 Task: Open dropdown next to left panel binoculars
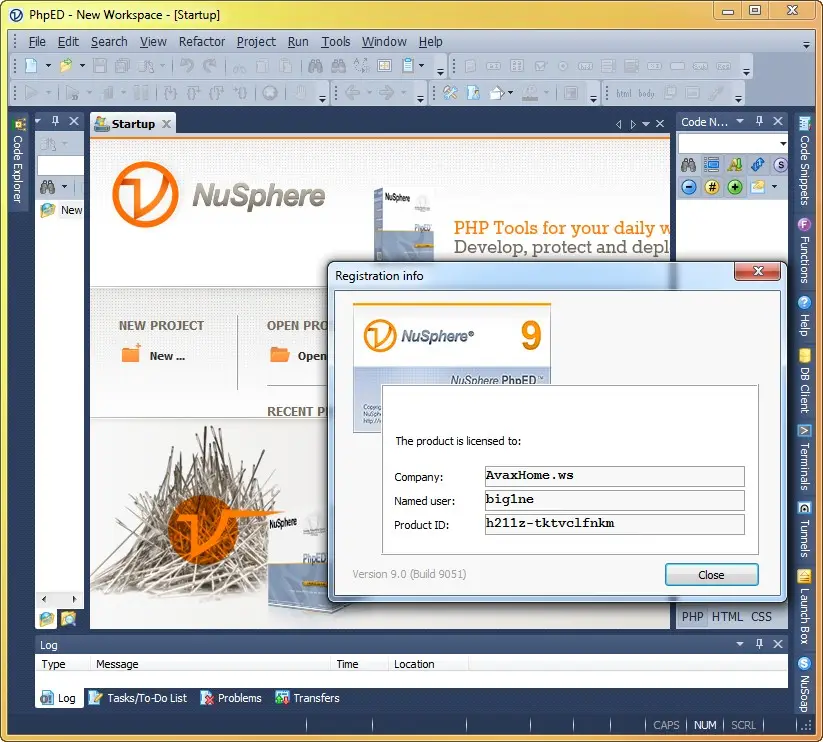(65, 187)
